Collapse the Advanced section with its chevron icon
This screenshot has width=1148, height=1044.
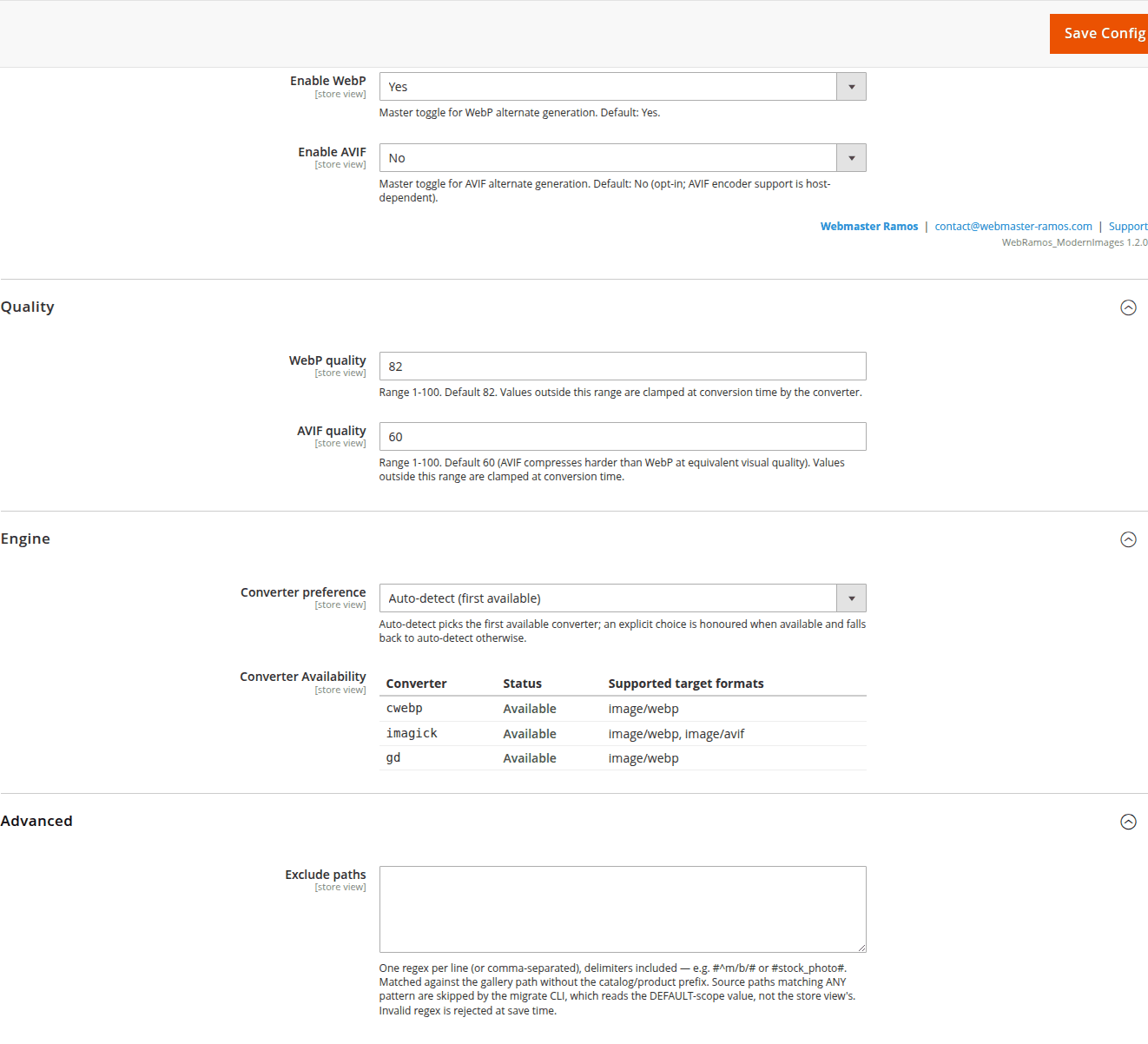[1128, 822]
